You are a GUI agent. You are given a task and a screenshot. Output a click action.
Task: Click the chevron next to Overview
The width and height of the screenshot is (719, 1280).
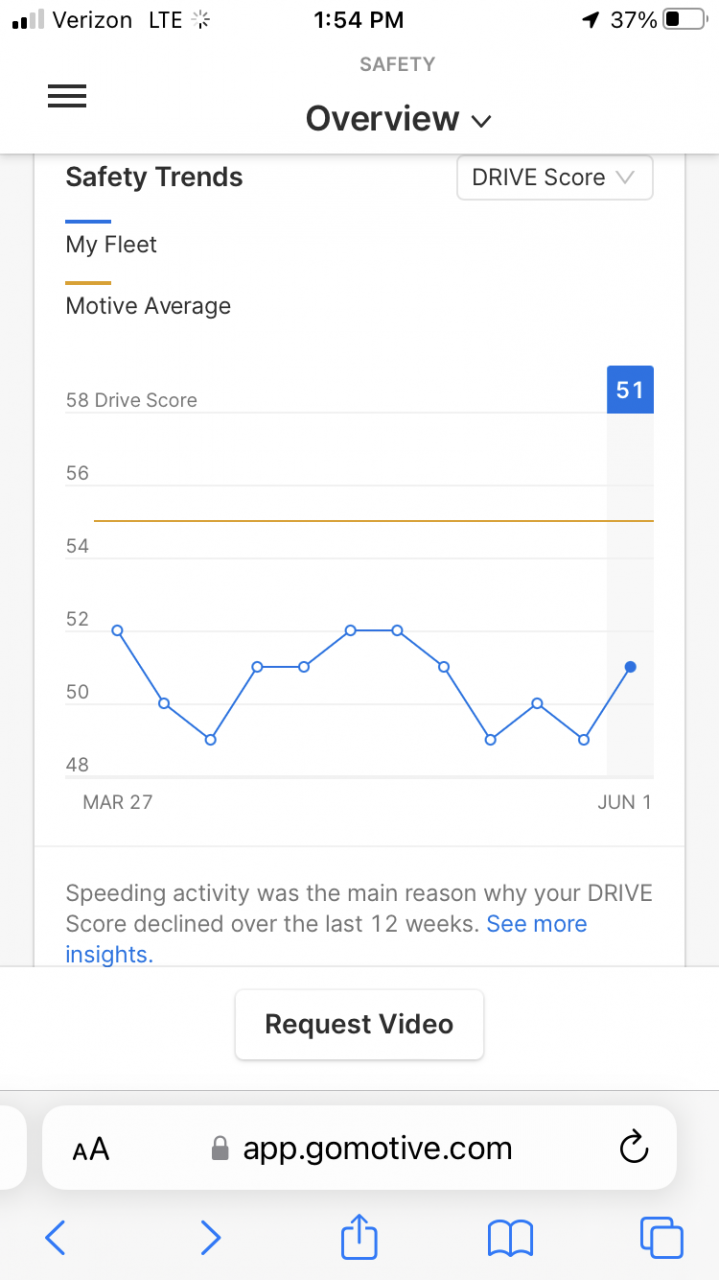point(481,122)
